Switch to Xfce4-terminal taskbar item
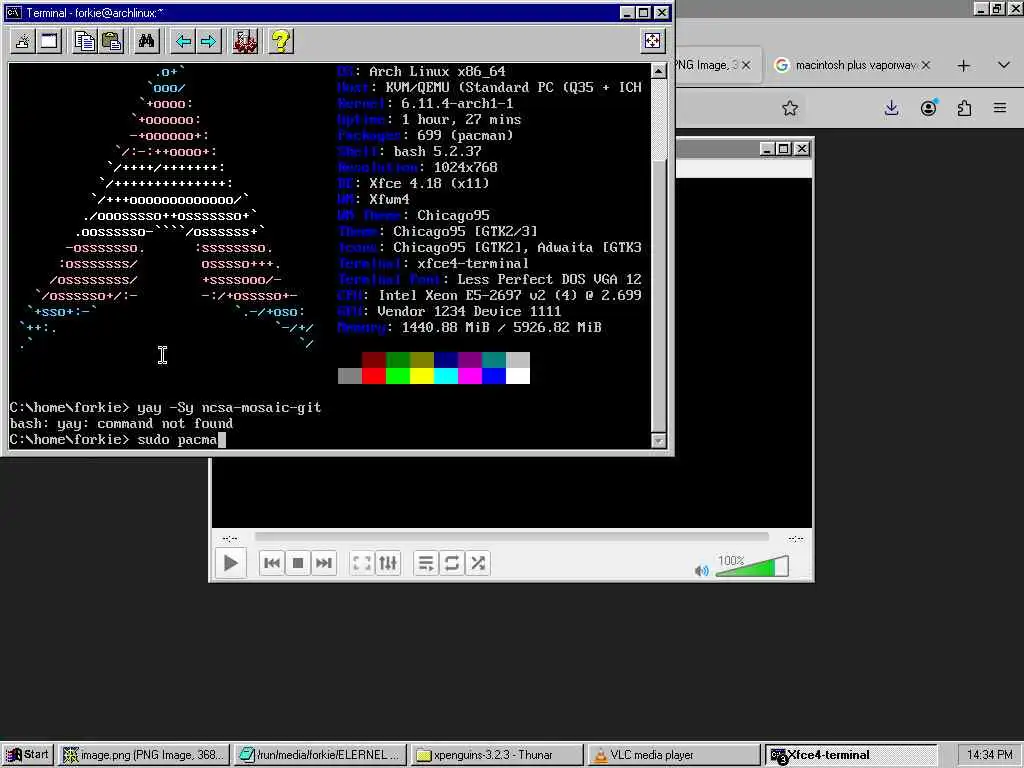The image size is (1024, 768). tap(850, 755)
